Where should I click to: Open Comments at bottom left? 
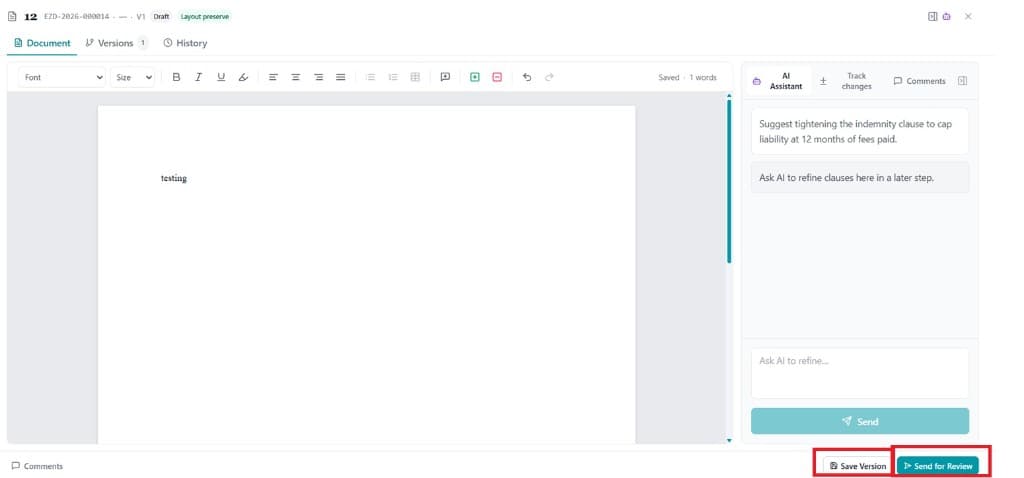[x=37, y=466]
